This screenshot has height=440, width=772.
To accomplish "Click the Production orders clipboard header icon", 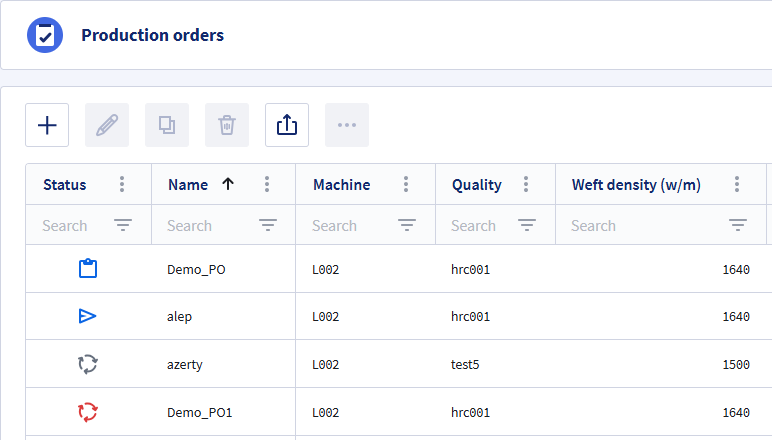I will 45,35.
